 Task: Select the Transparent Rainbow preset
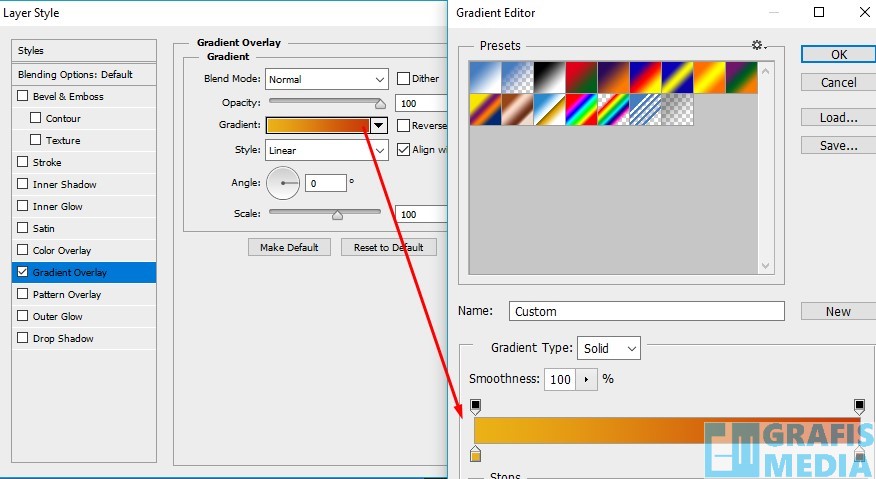(x=613, y=109)
